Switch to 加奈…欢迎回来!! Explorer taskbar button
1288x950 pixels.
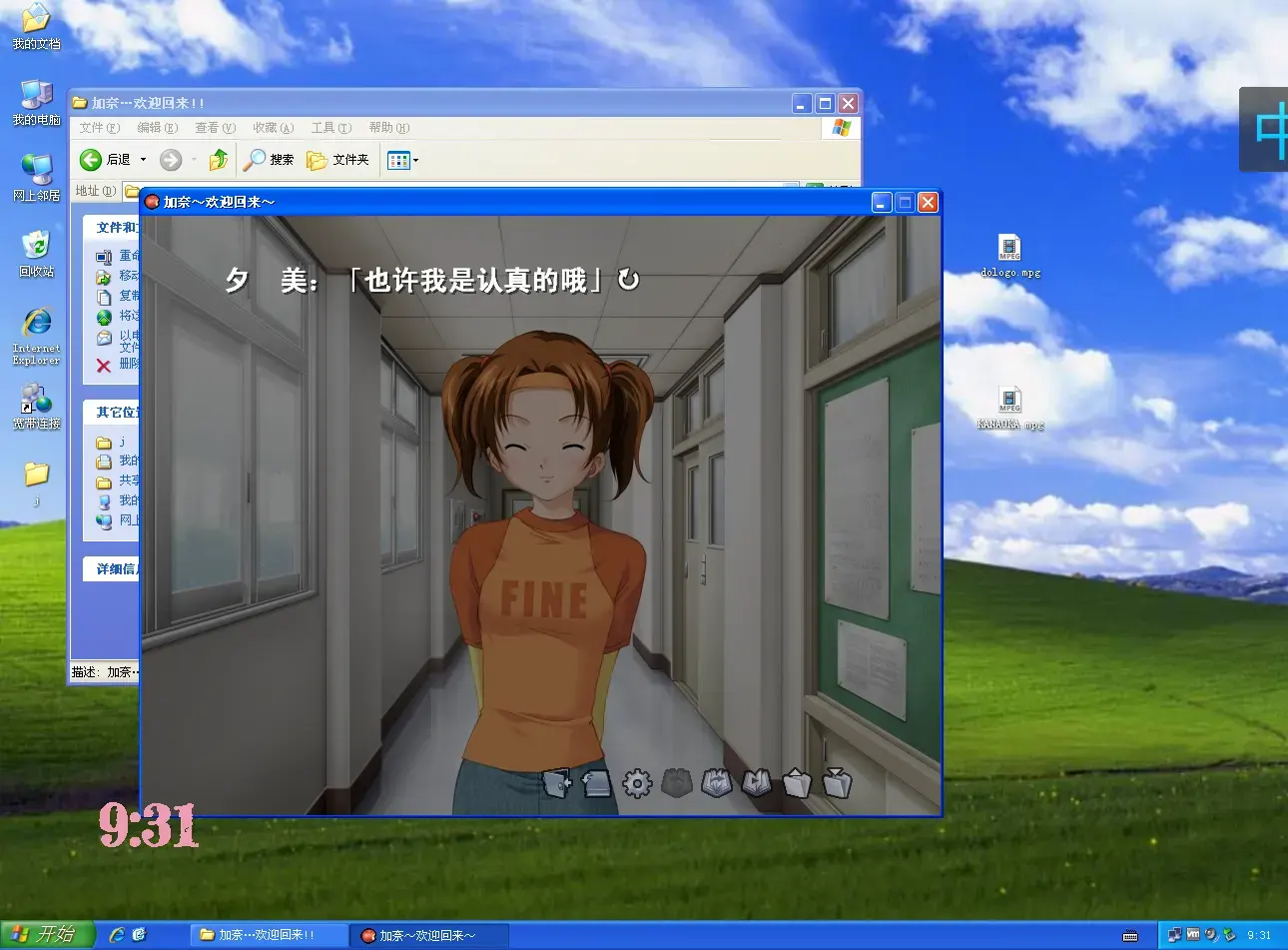270,935
